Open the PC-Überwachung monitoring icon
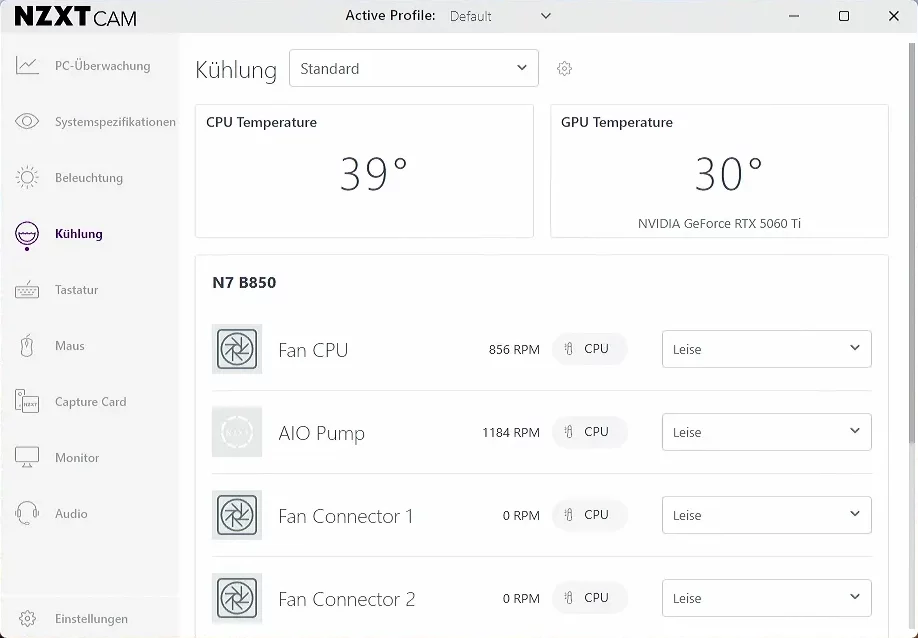 [27, 66]
